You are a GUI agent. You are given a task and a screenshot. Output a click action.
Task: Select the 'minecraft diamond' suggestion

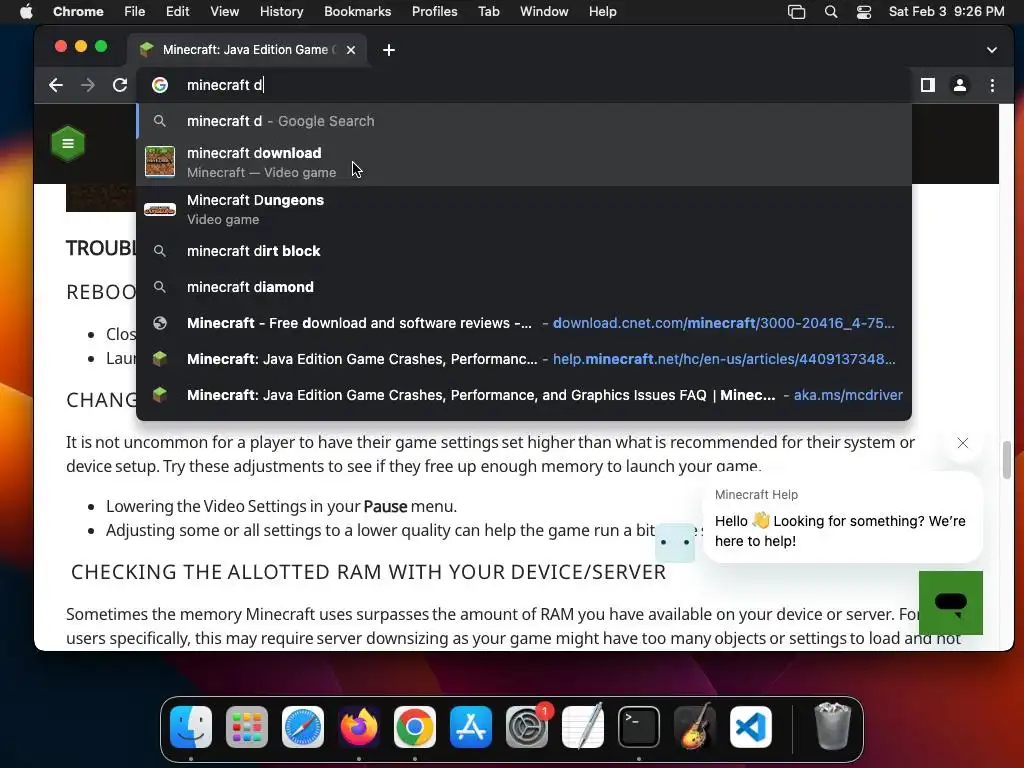(524, 287)
